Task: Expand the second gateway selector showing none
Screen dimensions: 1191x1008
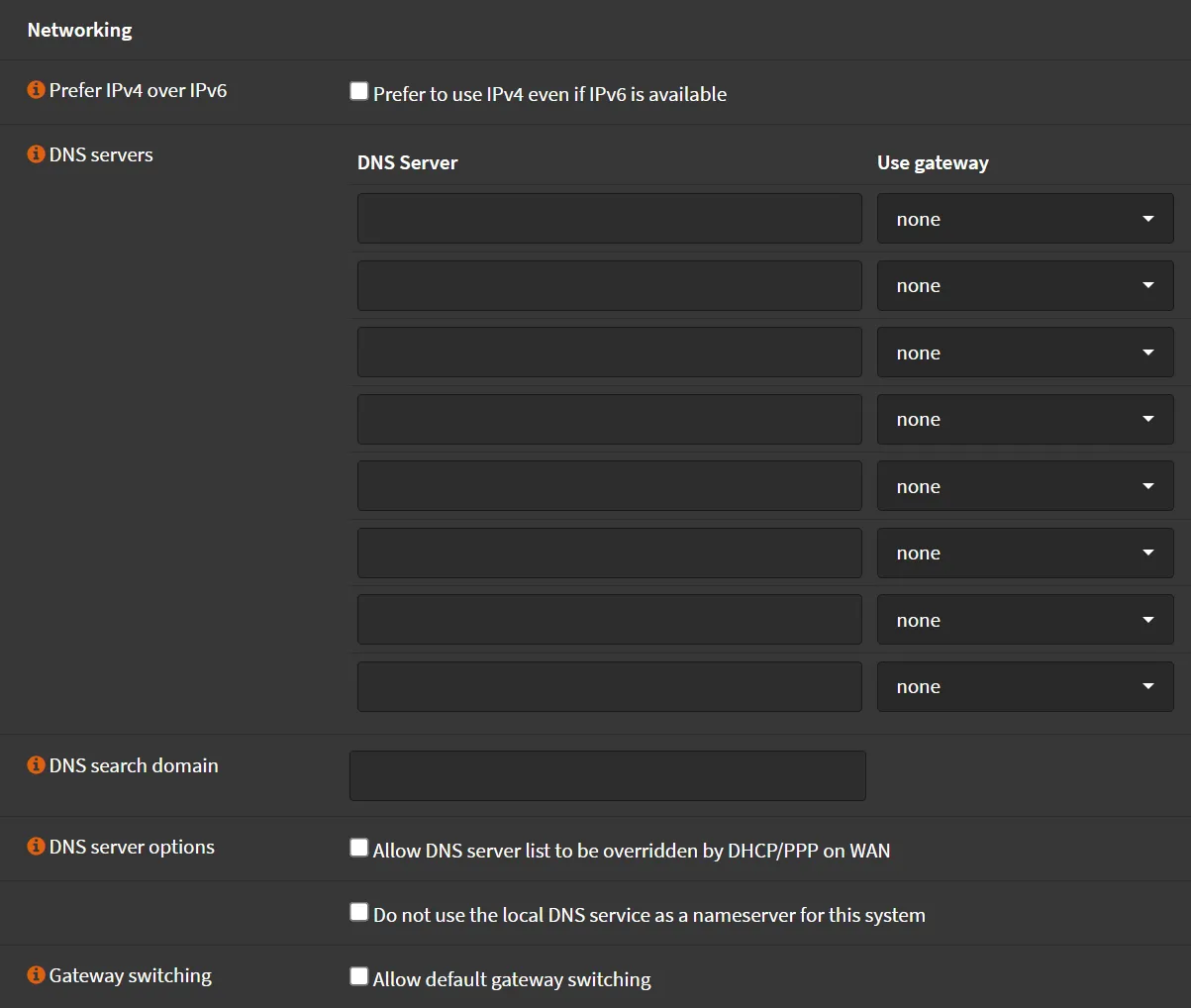Action: pyautogui.click(x=1025, y=285)
